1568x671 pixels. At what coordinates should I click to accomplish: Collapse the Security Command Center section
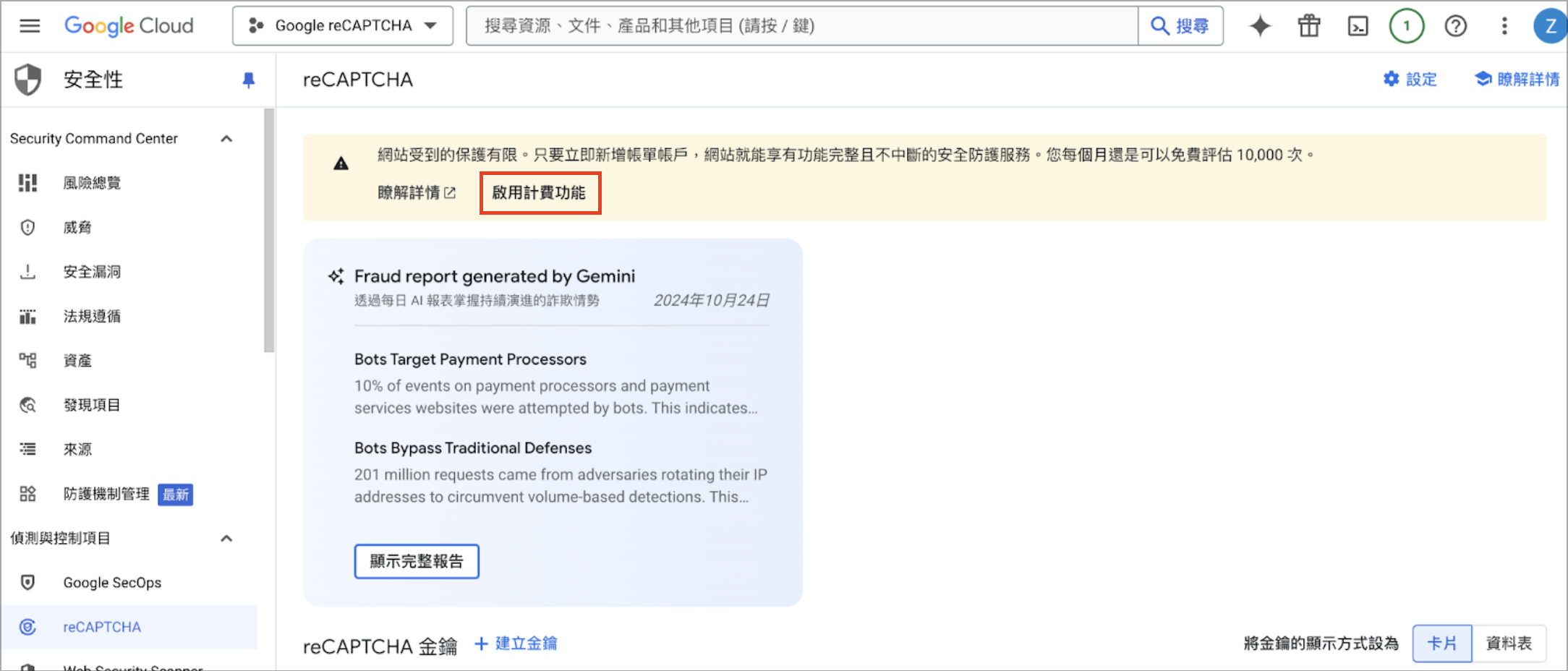coord(226,138)
